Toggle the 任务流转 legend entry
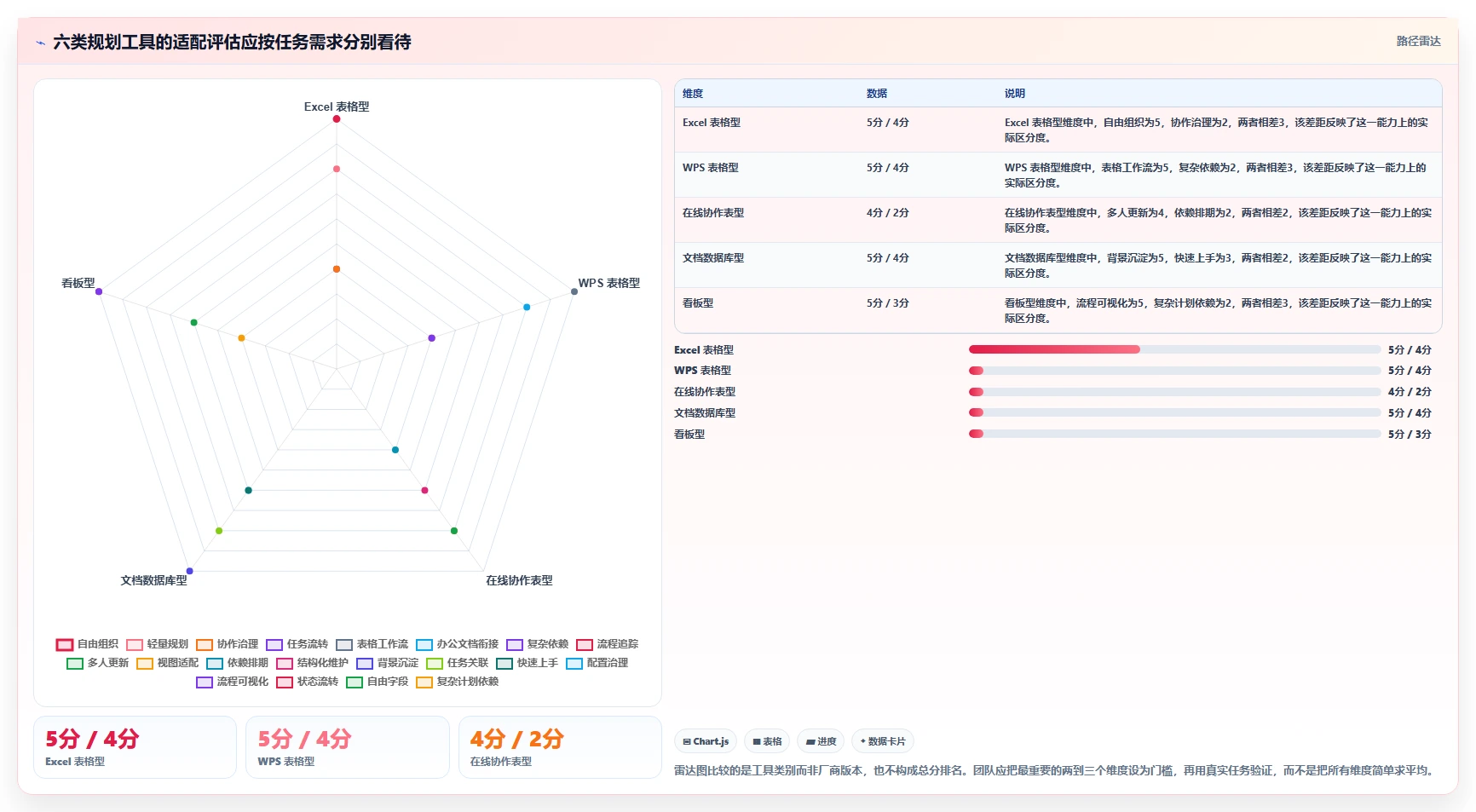The image size is (1476, 812). tap(297, 644)
